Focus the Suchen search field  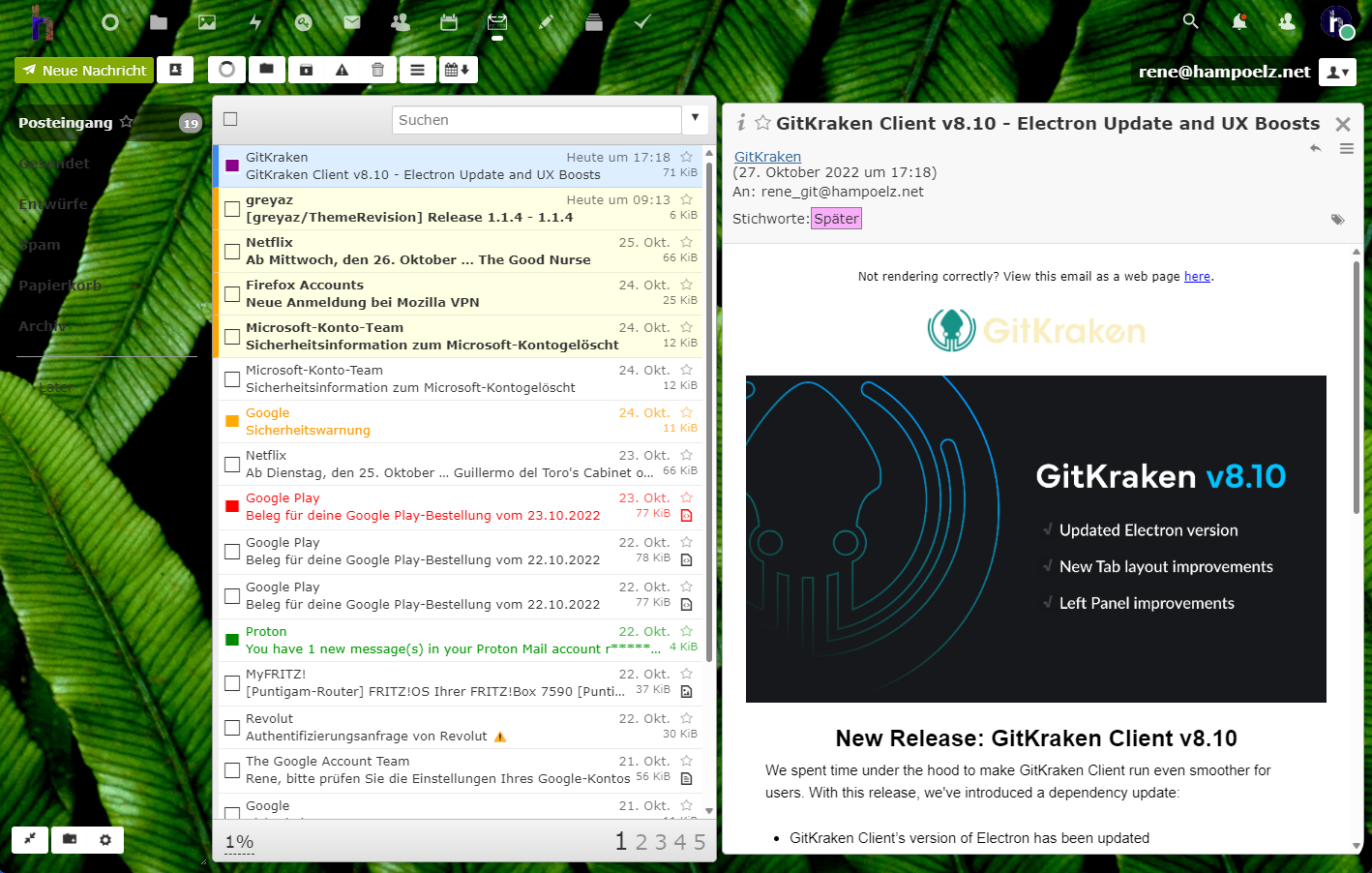[x=537, y=120]
